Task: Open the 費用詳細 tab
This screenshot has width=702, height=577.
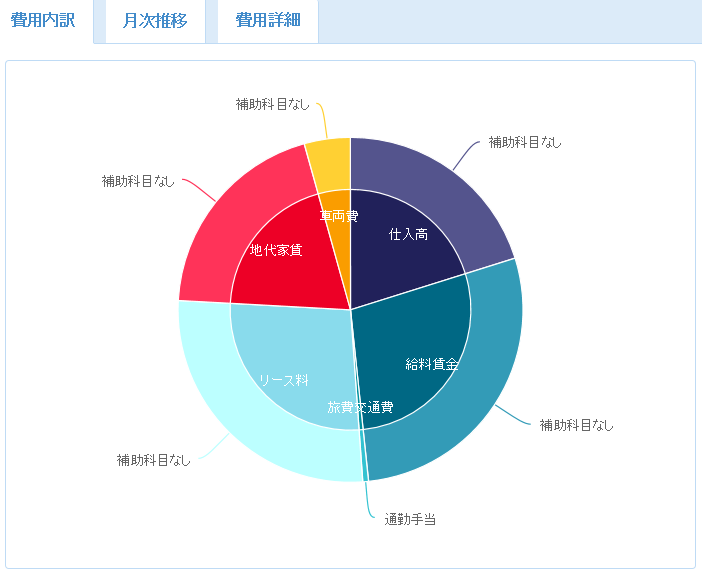Action: [x=268, y=21]
